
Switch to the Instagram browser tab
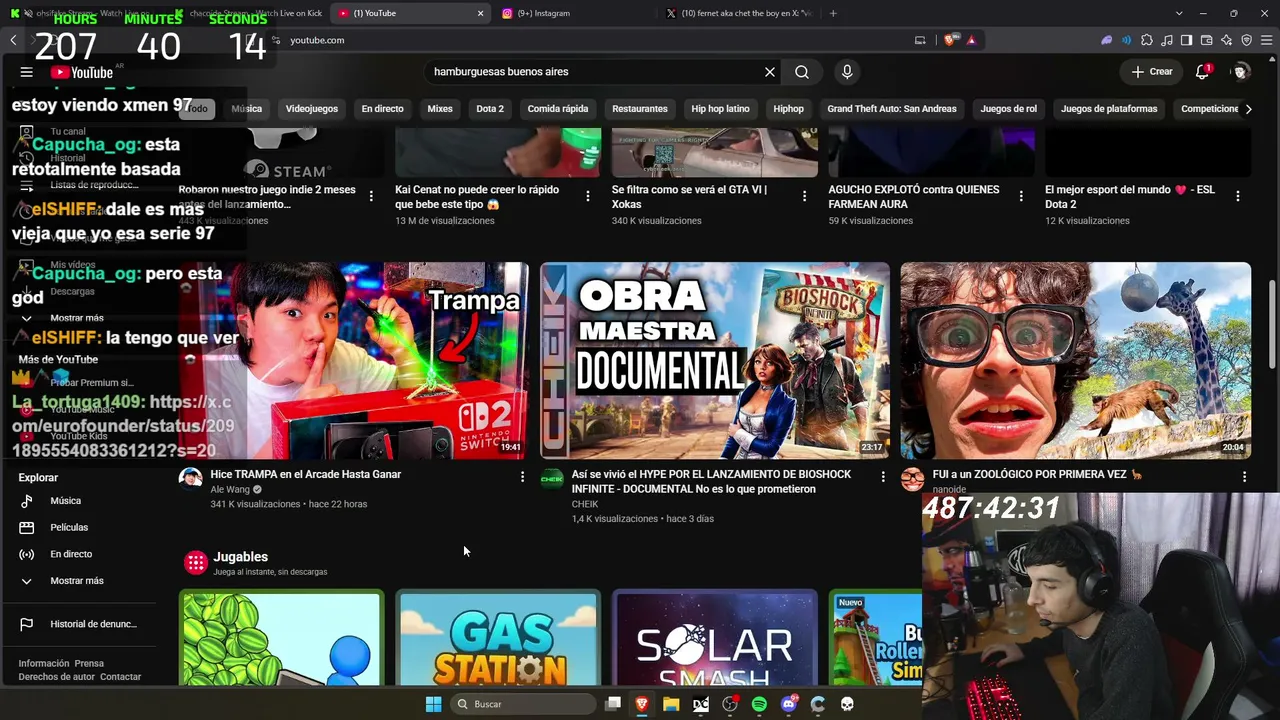575,13
